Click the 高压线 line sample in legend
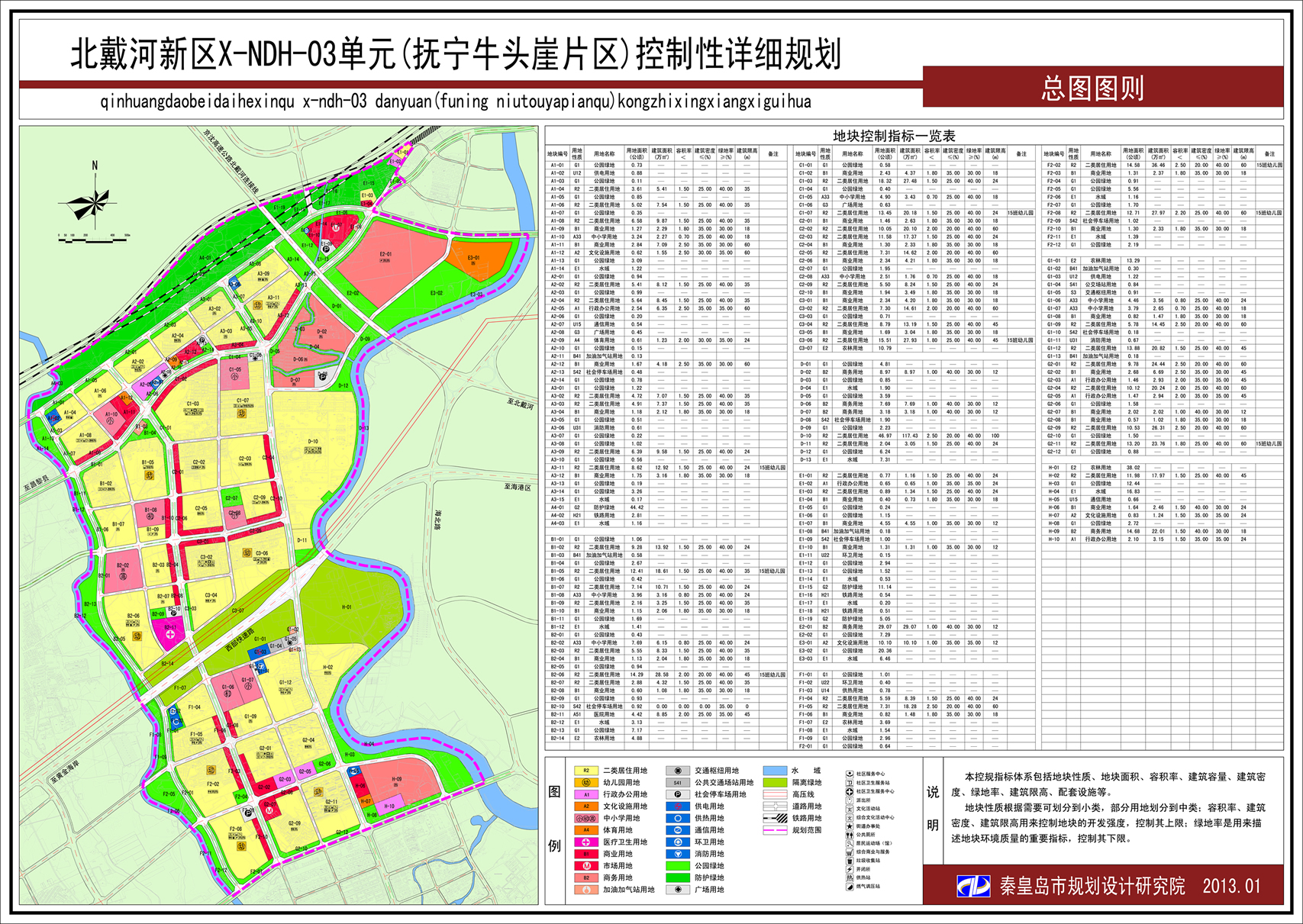This screenshot has height=924, width=1303. point(775,794)
